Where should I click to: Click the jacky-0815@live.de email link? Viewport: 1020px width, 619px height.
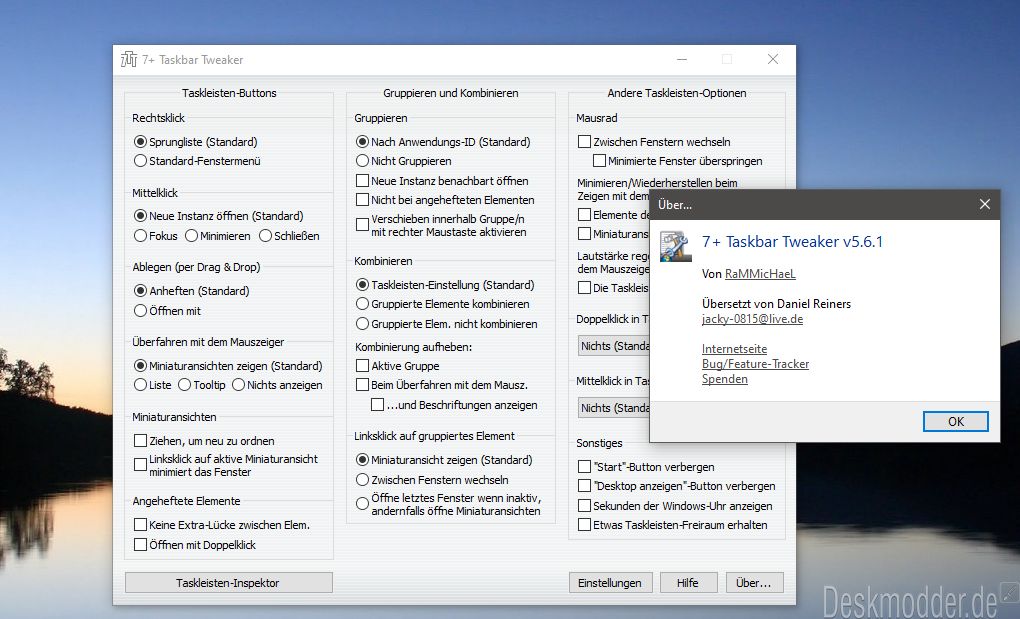pos(752,319)
